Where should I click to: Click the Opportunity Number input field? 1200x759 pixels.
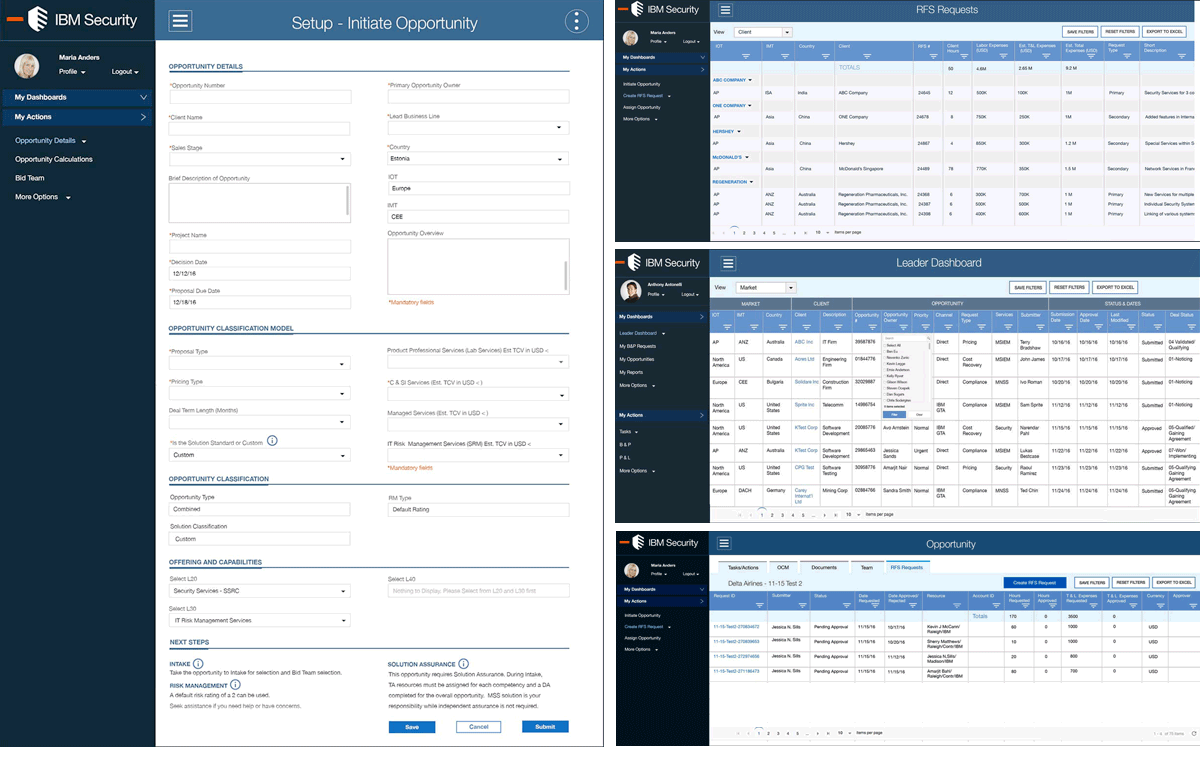click(260, 97)
